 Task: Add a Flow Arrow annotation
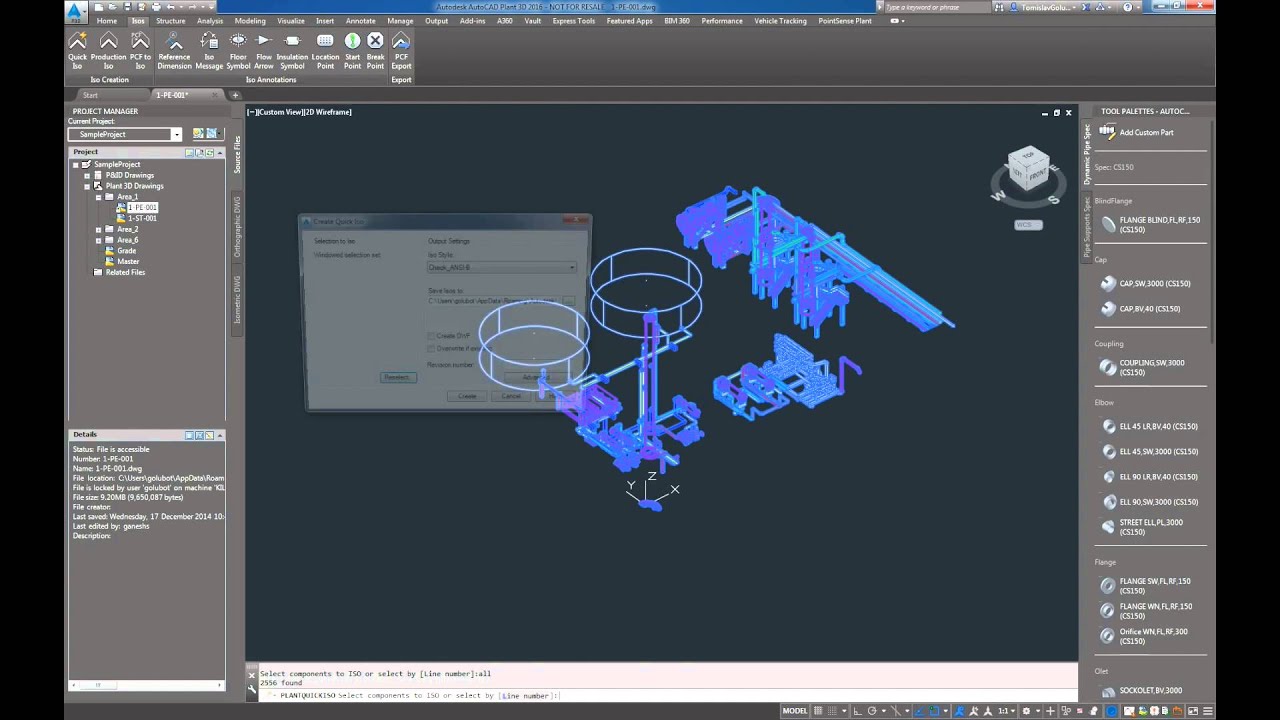click(x=264, y=50)
